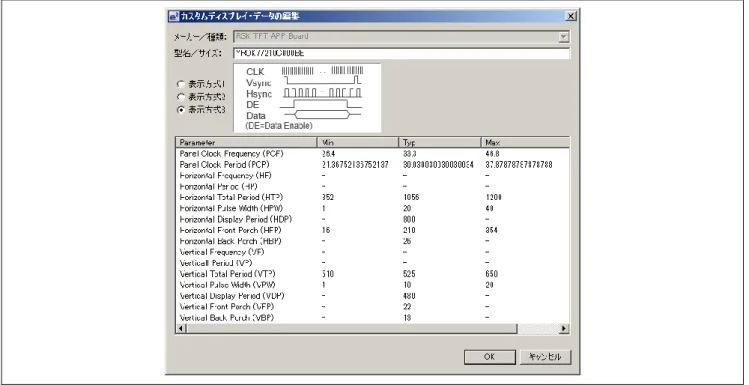This screenshot has width=749, height=385.
Task: Select the Horizontal Period (HP) row
Action: 373,187
